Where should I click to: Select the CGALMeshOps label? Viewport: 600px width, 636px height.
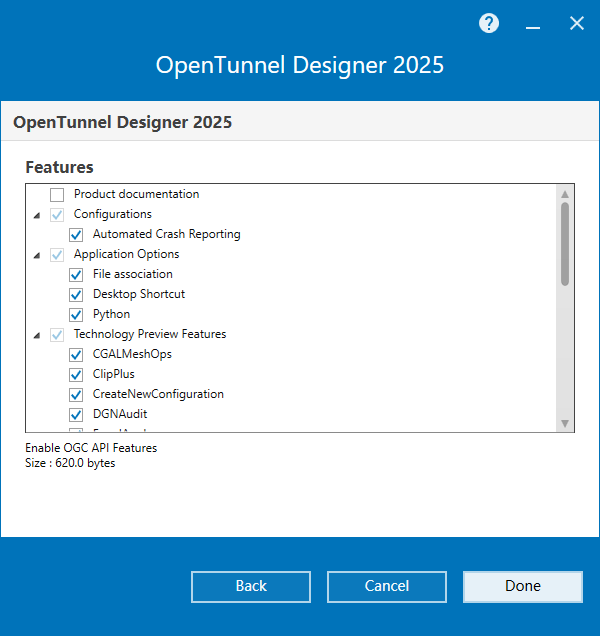132,354
